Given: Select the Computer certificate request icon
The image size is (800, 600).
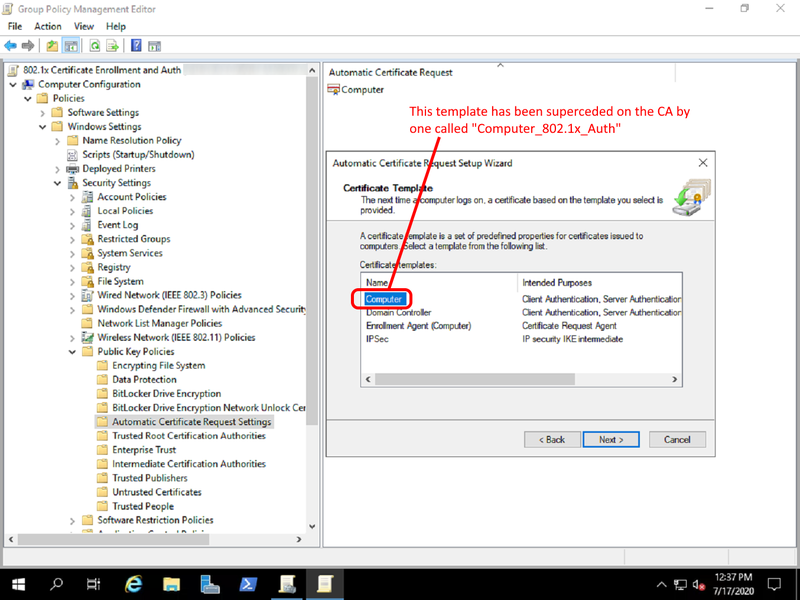Looking at the screenshot, I should (334, 90).
